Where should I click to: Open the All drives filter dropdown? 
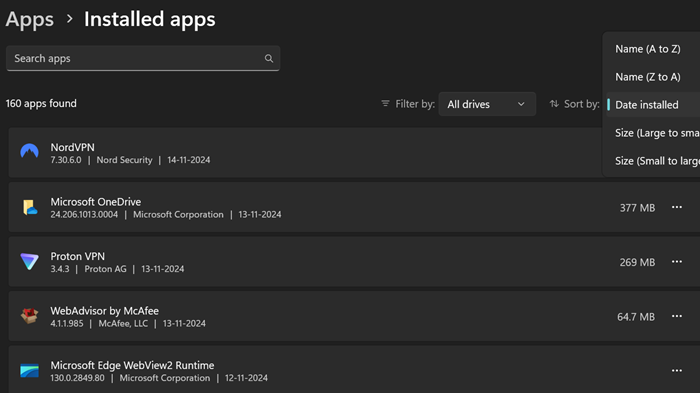[x=487, y=104]
